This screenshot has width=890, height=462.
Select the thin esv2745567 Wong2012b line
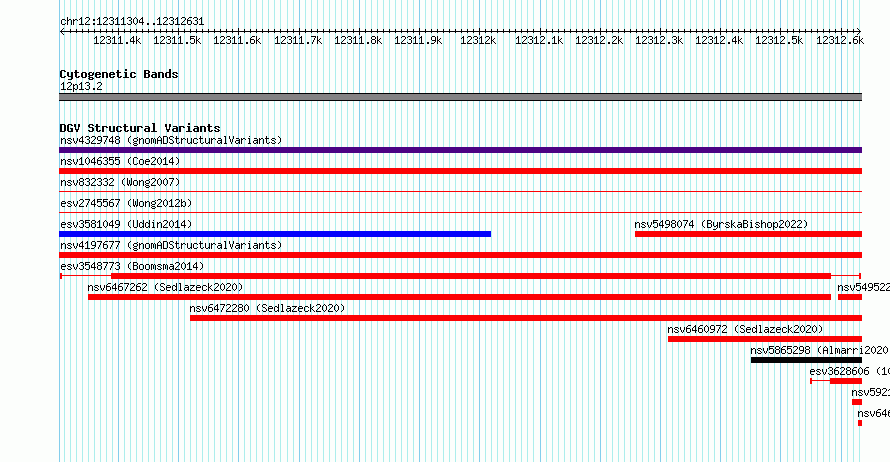pyautogui.click(x=460, y=213)
